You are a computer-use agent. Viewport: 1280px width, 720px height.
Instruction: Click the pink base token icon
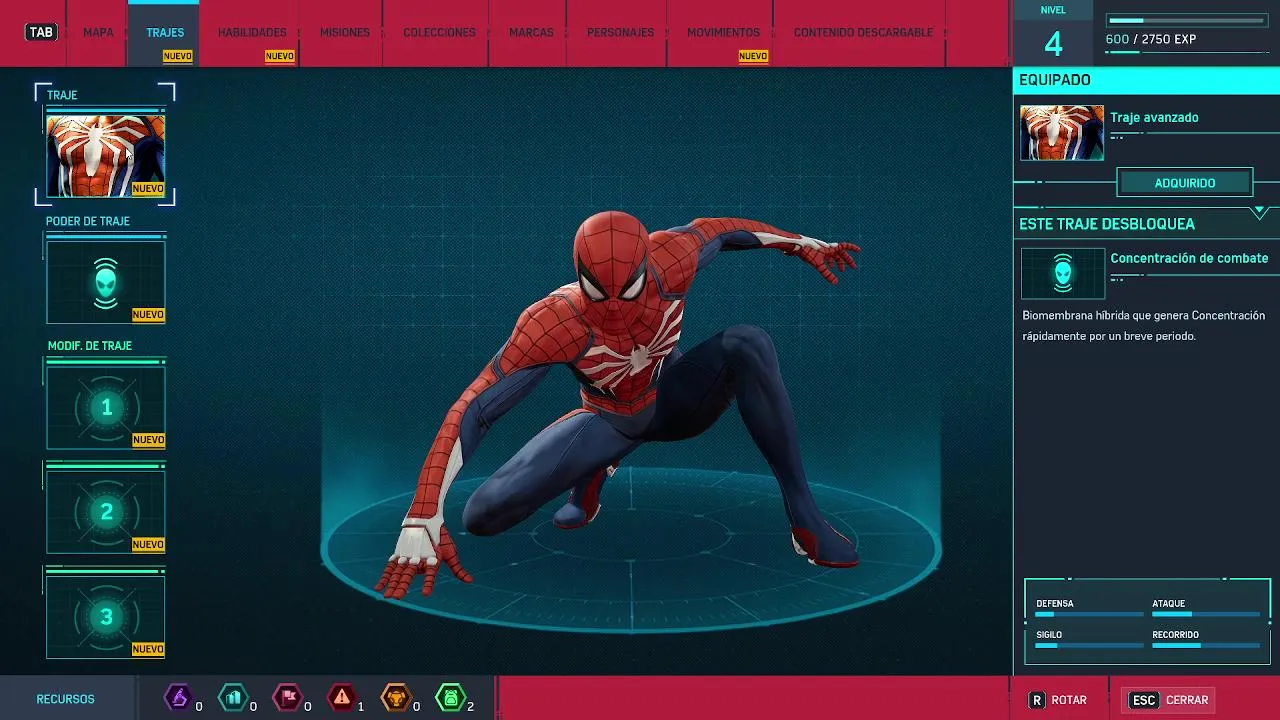tap(287, 697)
